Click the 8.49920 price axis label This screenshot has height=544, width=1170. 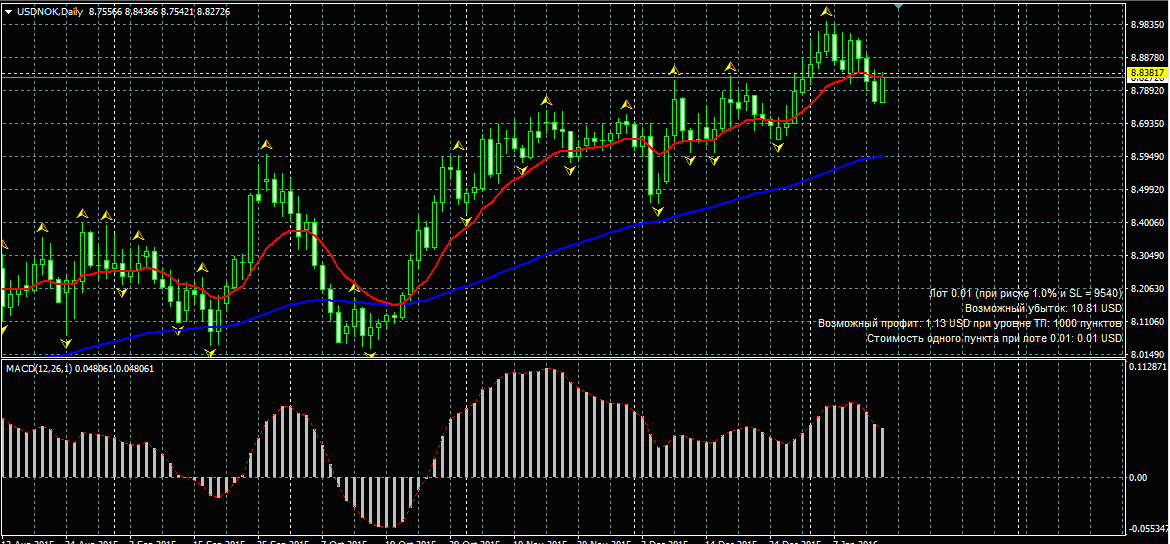1148,190
